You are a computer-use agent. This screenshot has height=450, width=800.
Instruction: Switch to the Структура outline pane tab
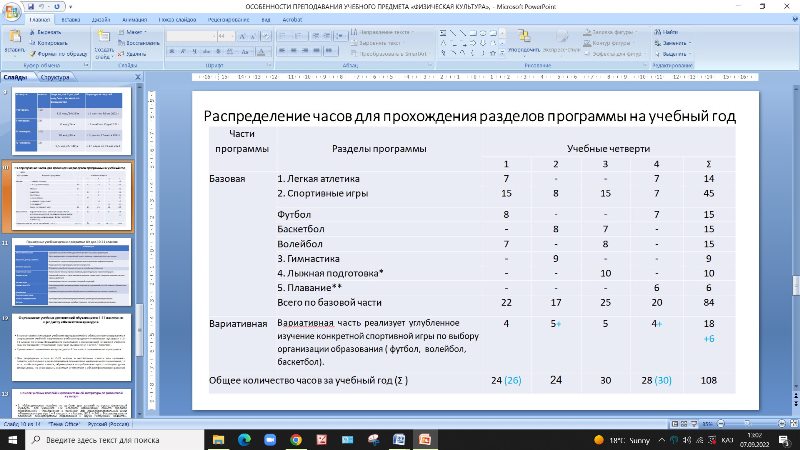[x=55, y=78]
